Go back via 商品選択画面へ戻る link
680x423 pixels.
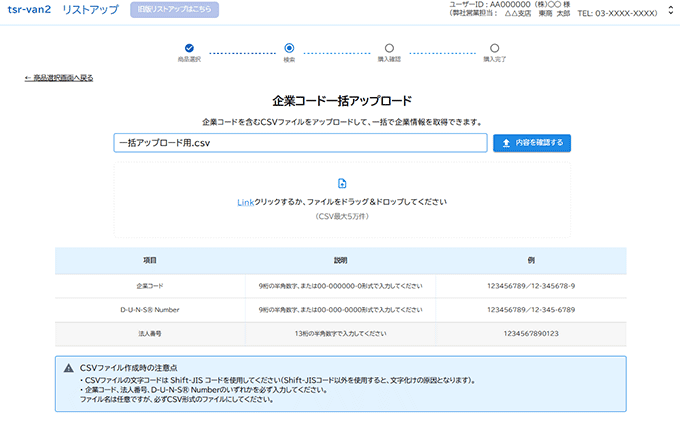59,77
